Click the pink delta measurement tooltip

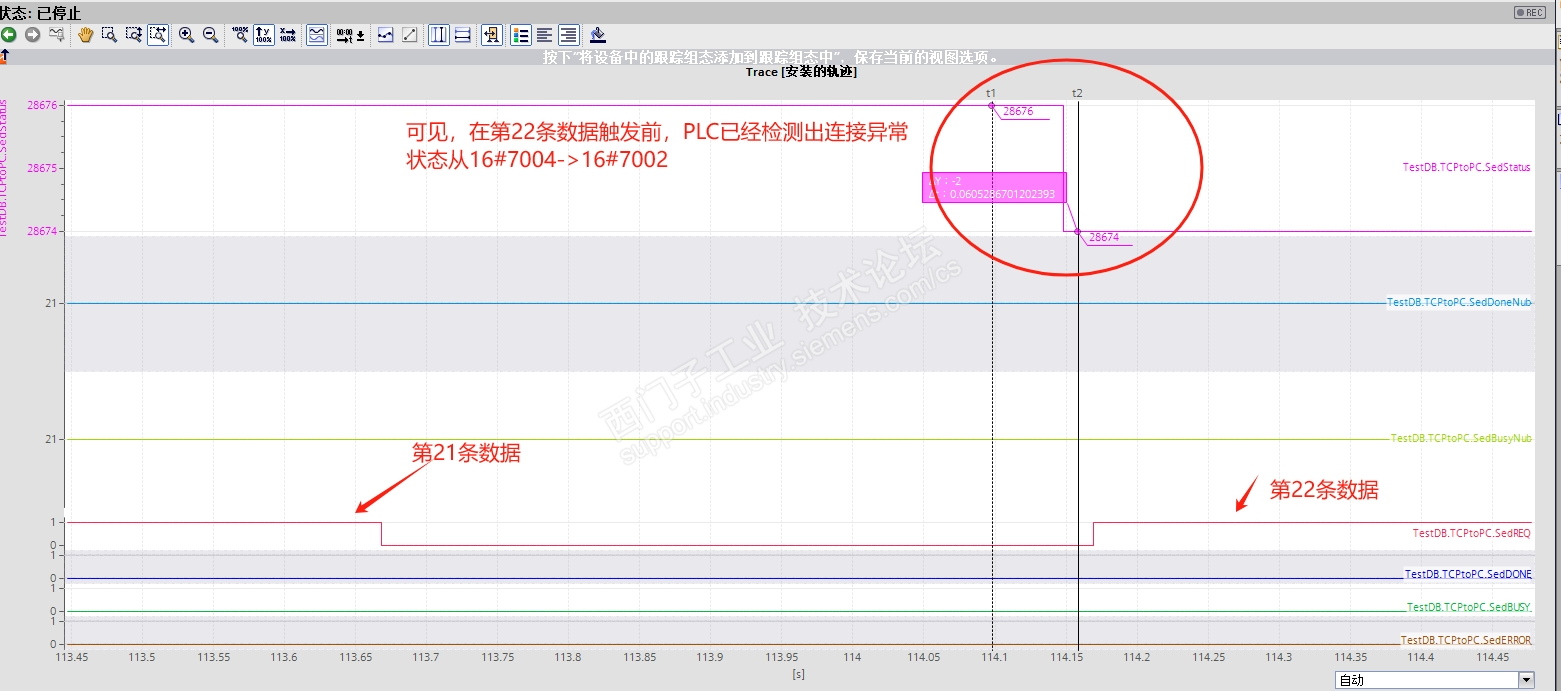pyautogui.click(x=994, y=187)
